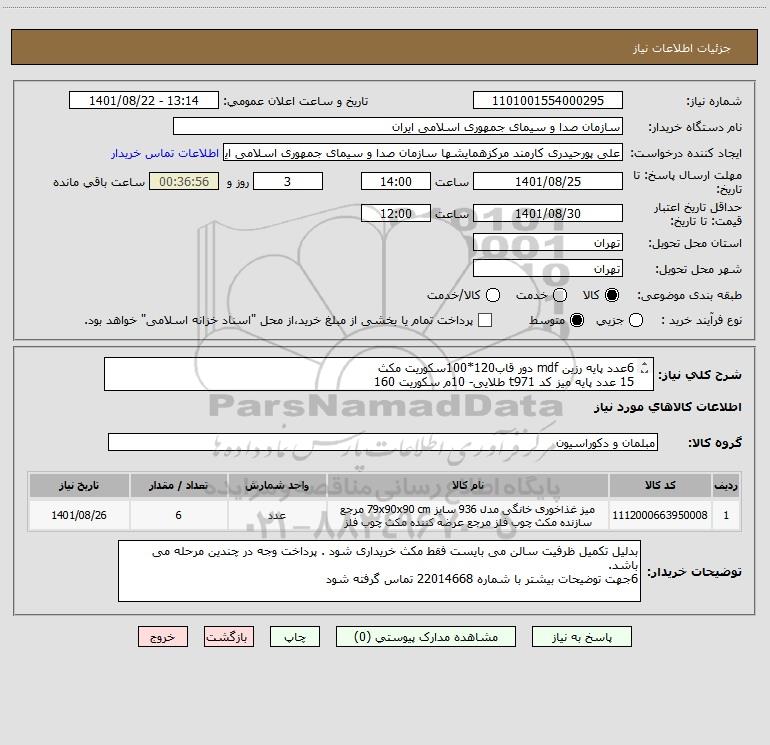The width and height of the screenshot is (770, 745).
Task: Click the general description text area
Action: 379,374
